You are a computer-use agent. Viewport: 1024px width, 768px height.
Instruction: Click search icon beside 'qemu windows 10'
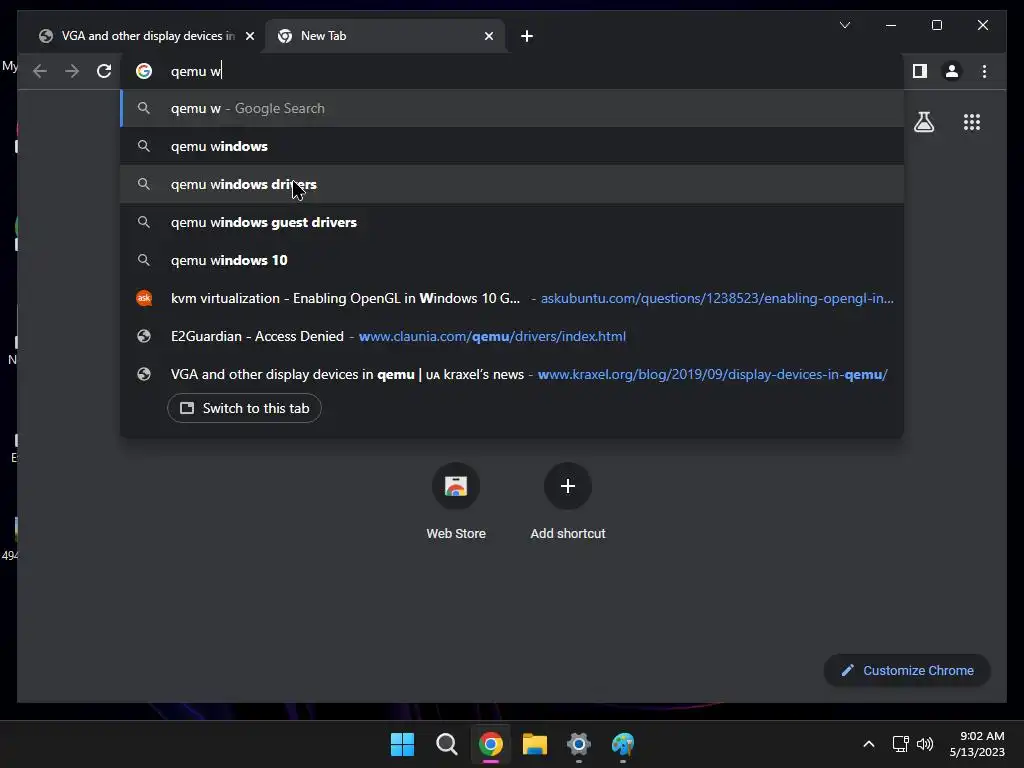coord(144,260)
